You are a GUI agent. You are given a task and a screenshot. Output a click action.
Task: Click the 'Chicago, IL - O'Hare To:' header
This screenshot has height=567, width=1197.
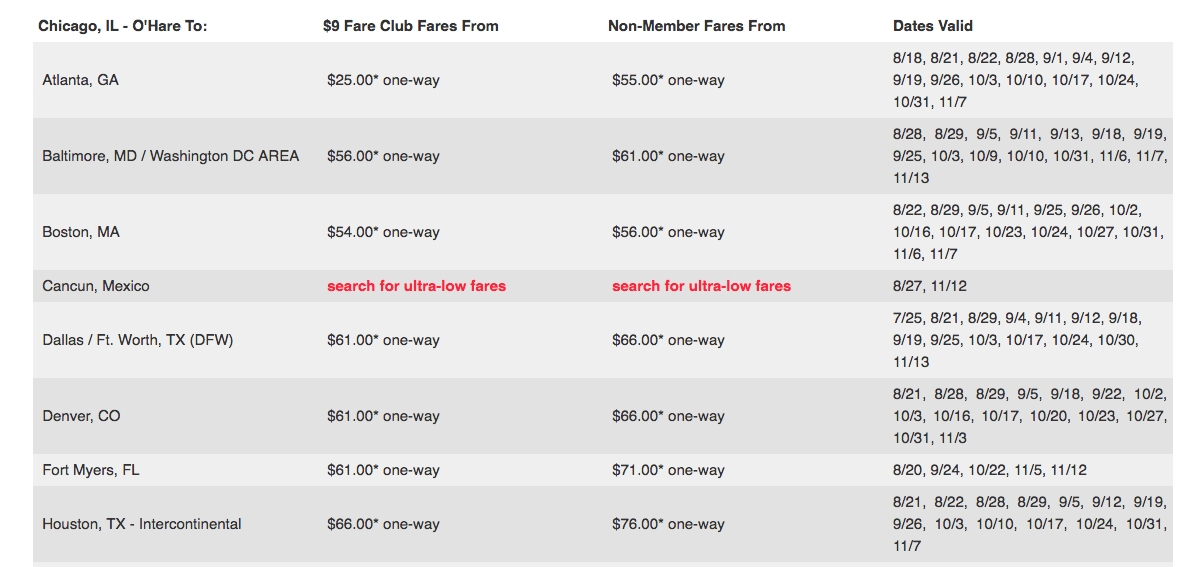(123, 26)
